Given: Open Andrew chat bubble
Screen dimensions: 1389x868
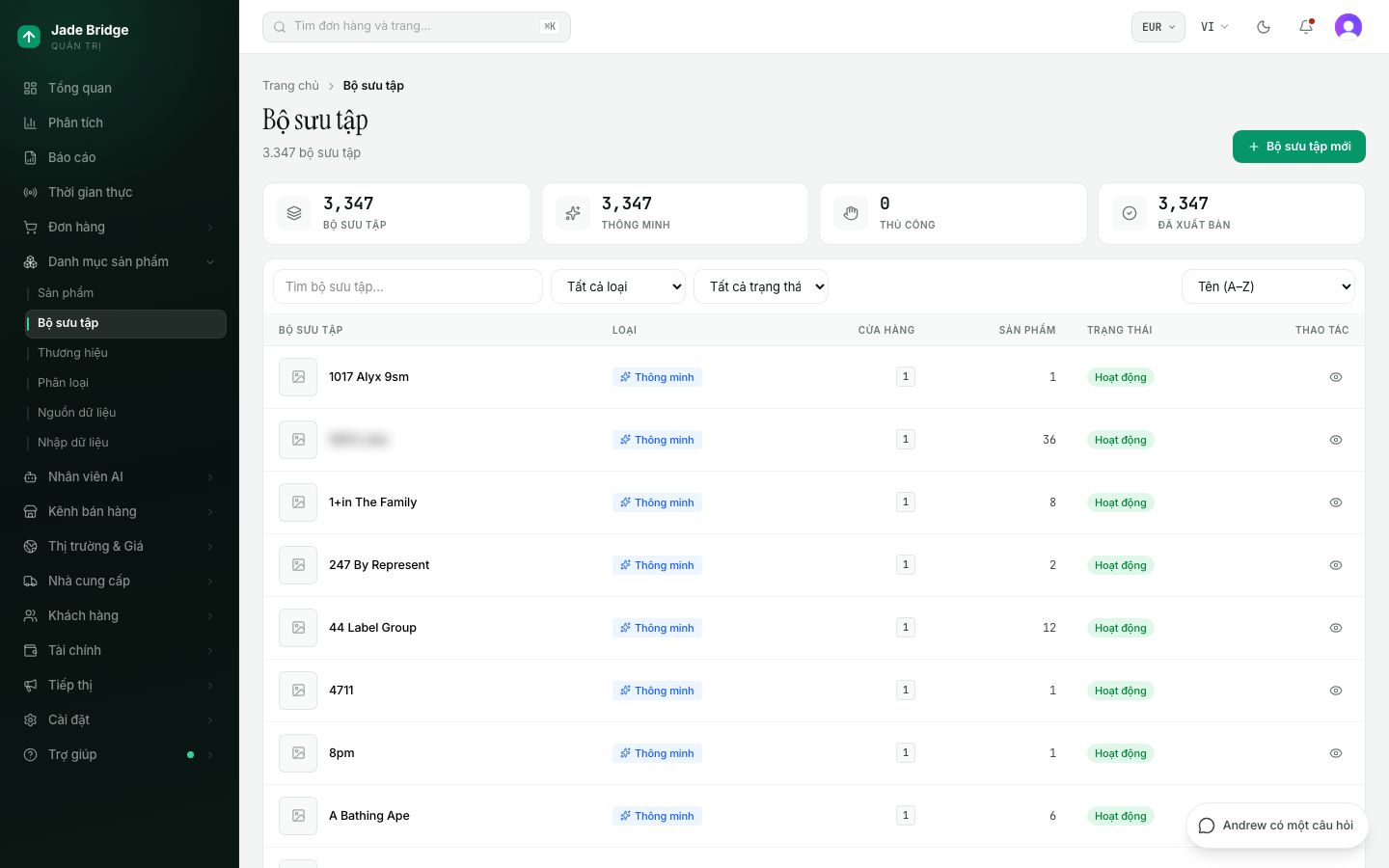Looking at the screenshot, I should pyautogui.click(x=1277, y=826).
